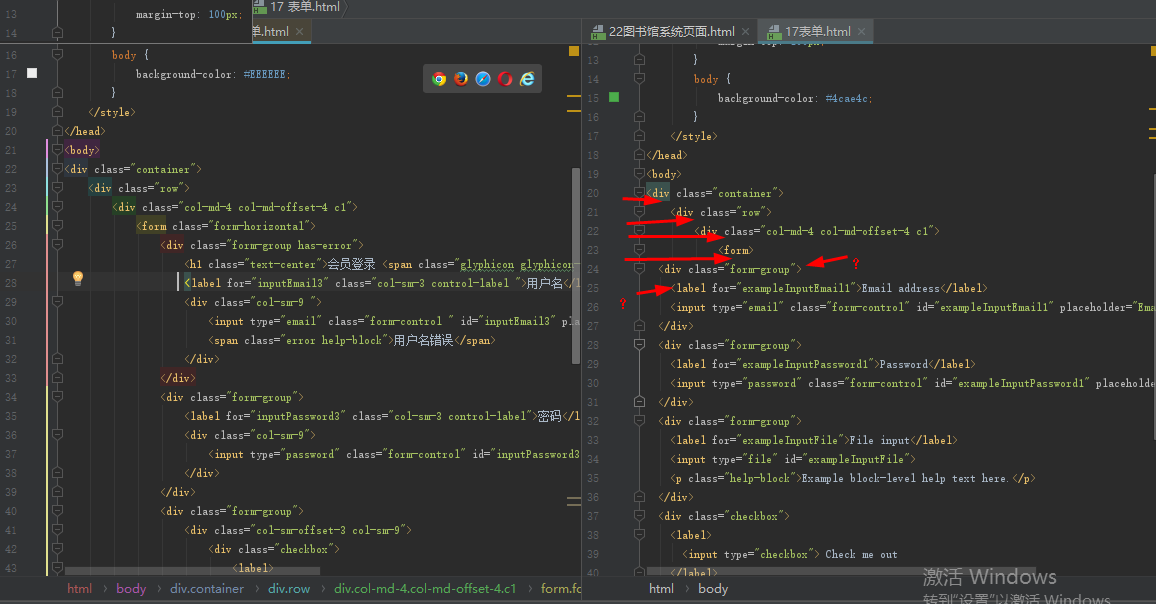
Task: Open the green #4cae4c color swatch in gutter
Action: point(614,98)
